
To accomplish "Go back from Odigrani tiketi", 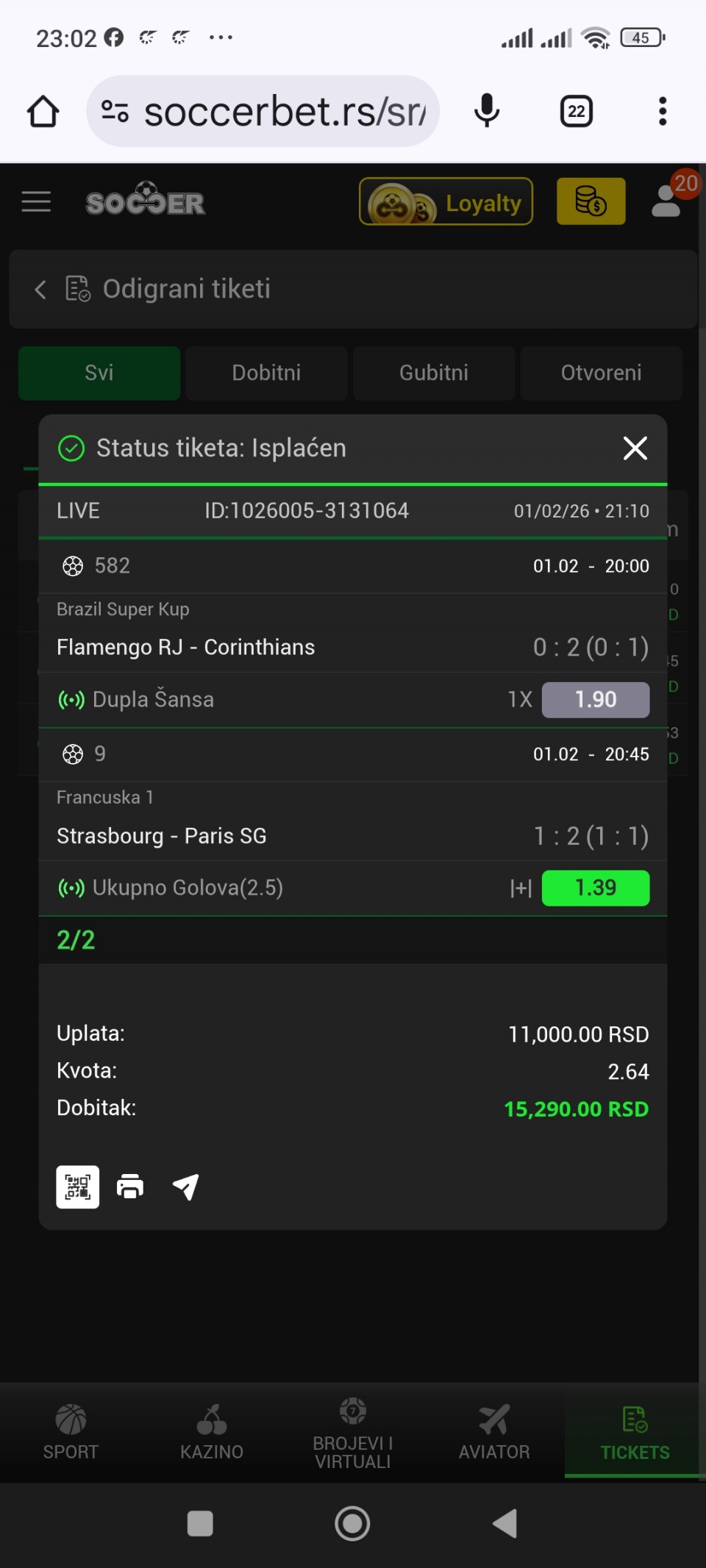I will click(40, 290).
